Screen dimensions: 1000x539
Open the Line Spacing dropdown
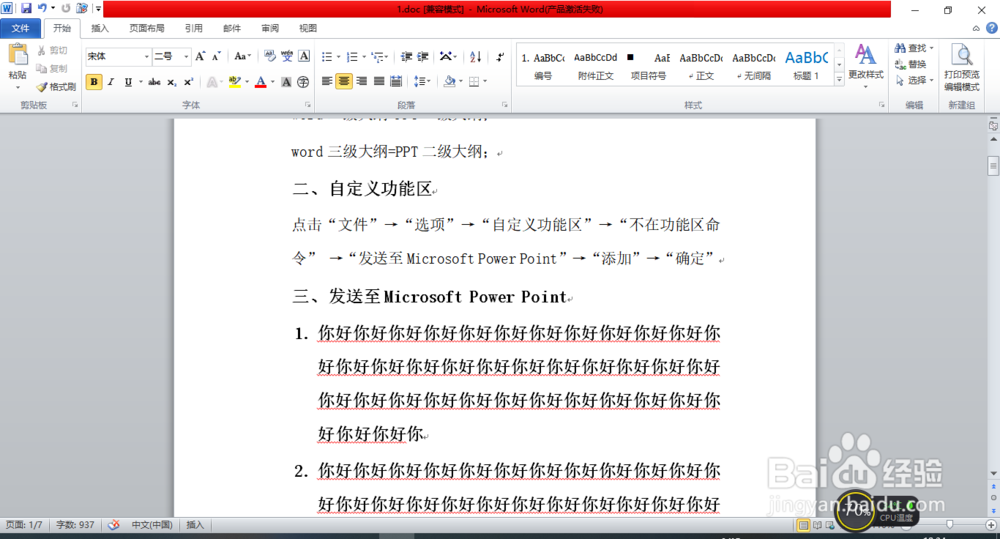(422, 82)
